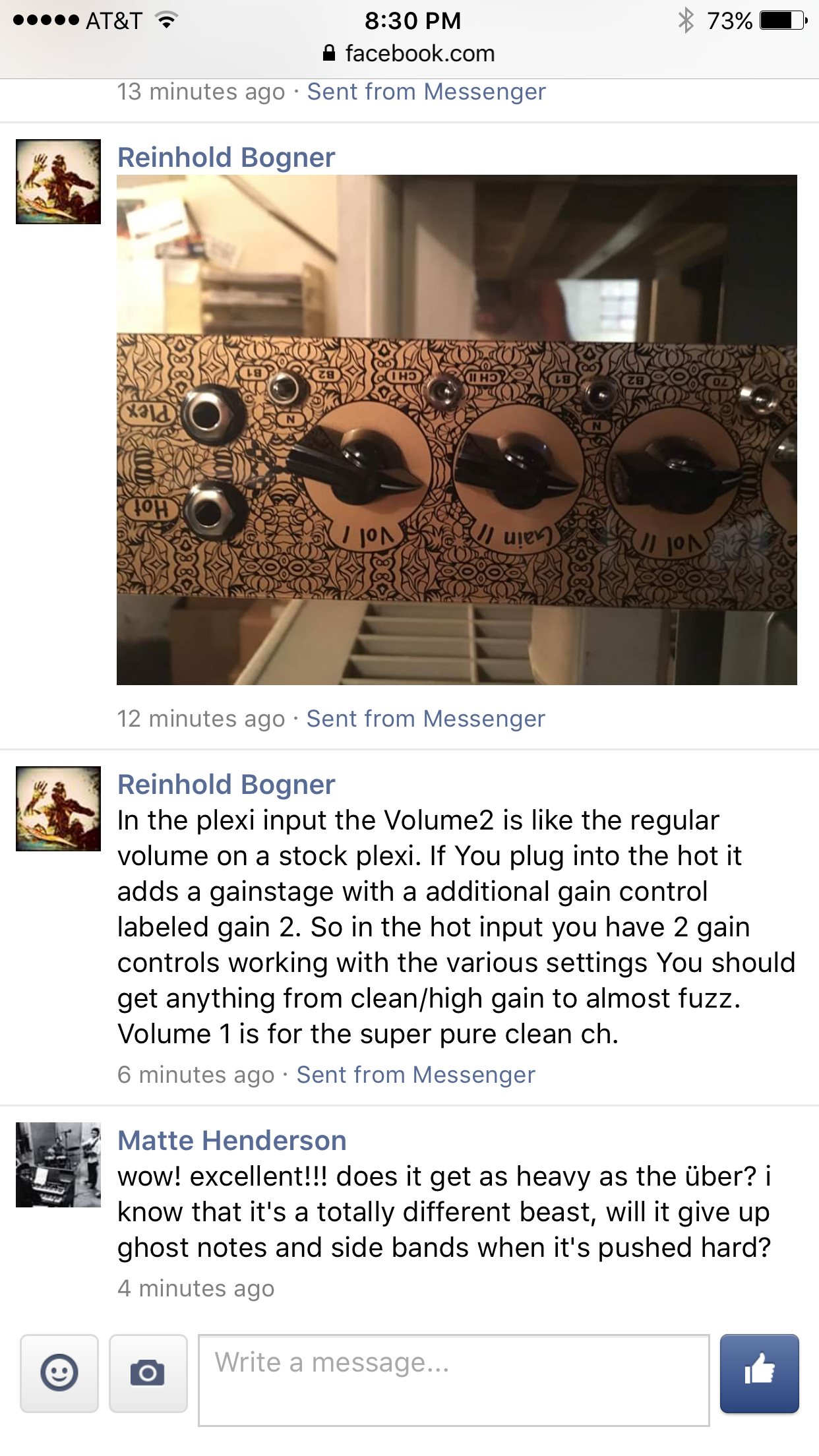
Task: Tap the facebook.com address bar
Action: 409,53
